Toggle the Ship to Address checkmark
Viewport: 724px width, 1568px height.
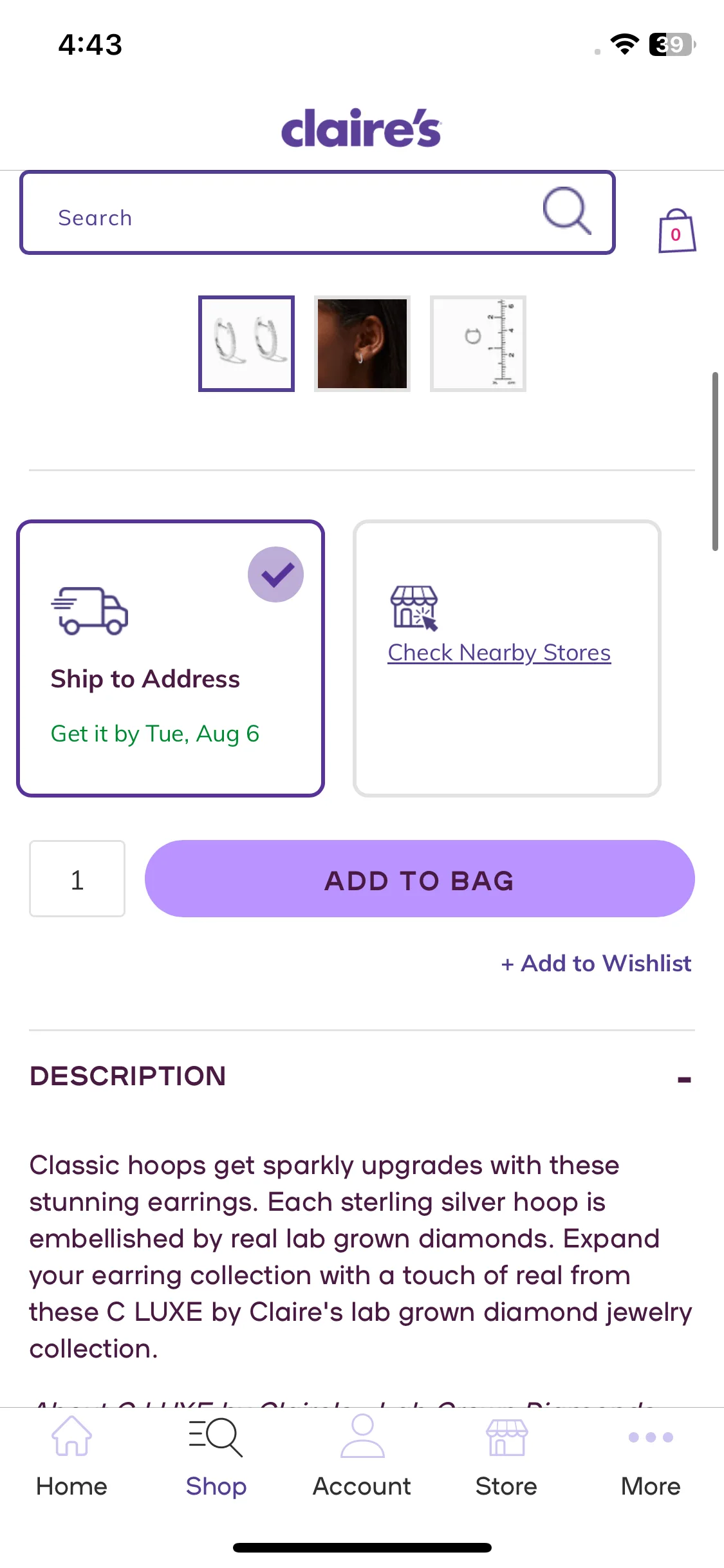(x=276, y=575)
